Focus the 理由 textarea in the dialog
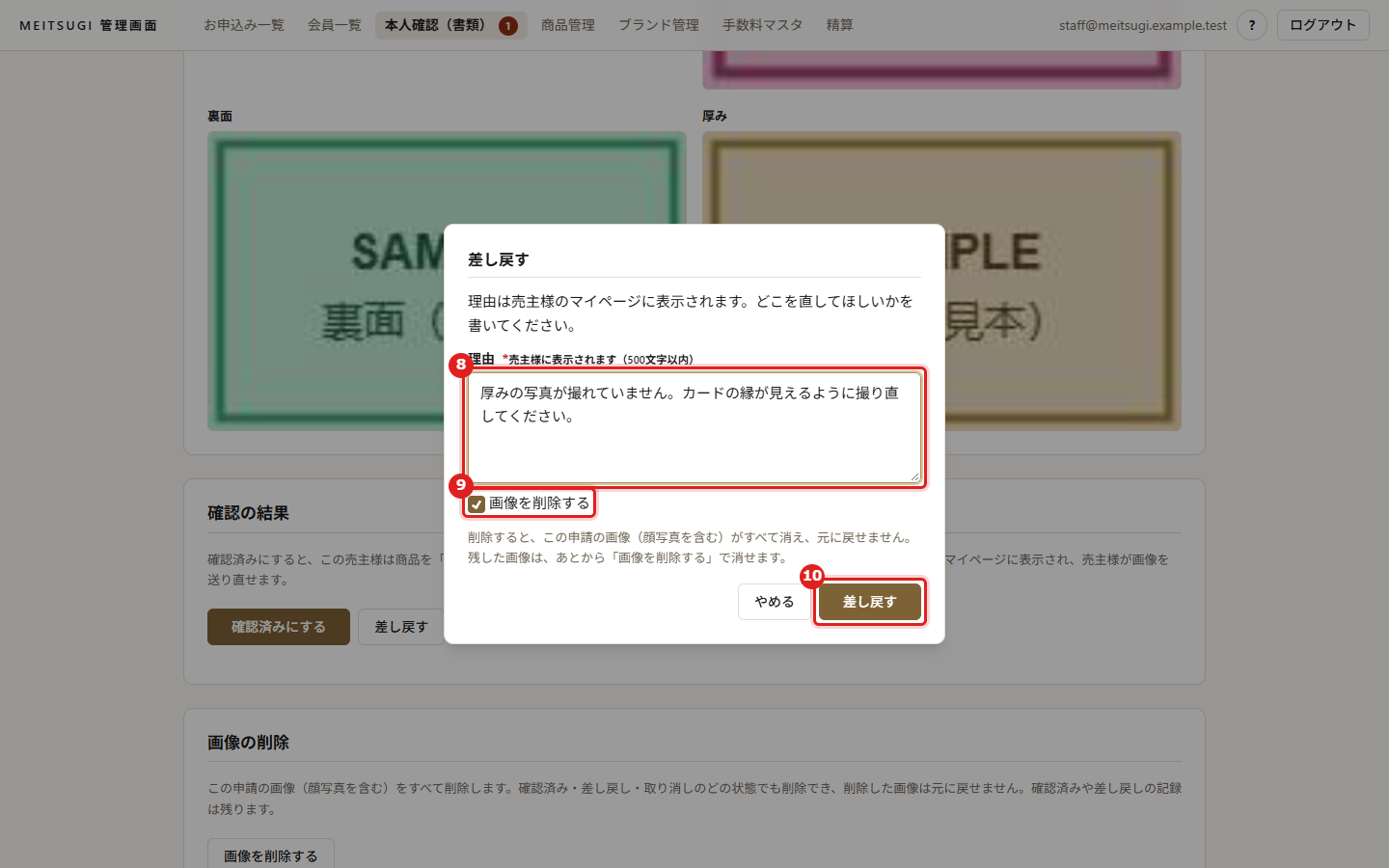Screen dimensions: 1389x868 point(694,427)
